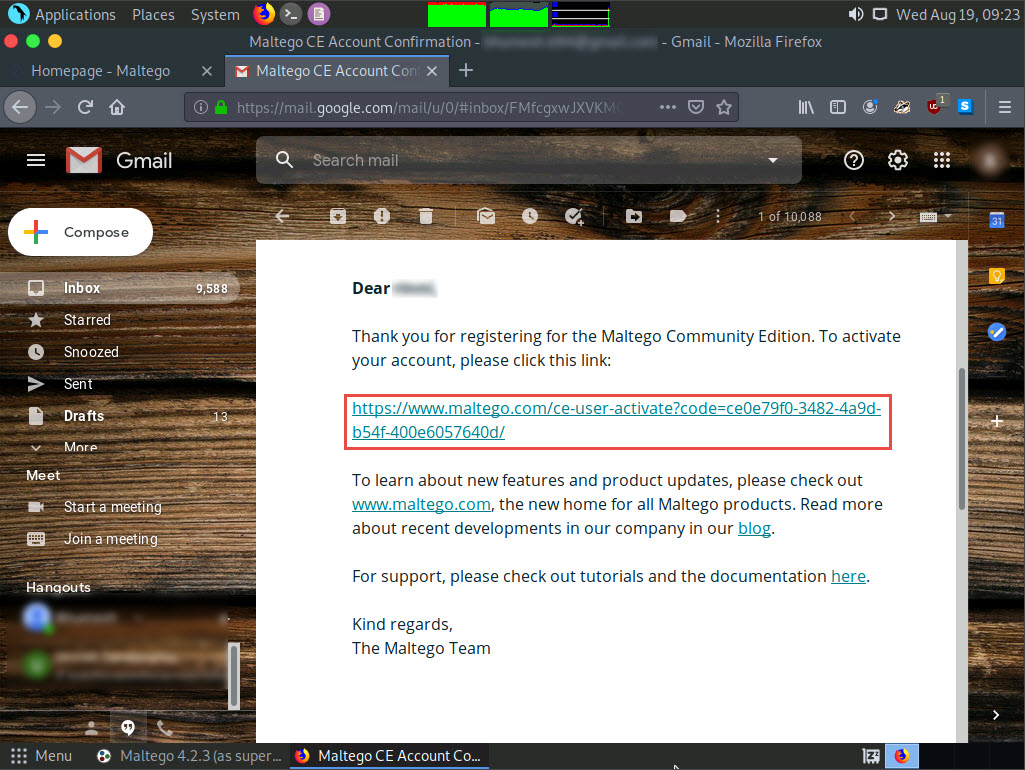Open Gmail Support help icon

(x=854, y=160)
